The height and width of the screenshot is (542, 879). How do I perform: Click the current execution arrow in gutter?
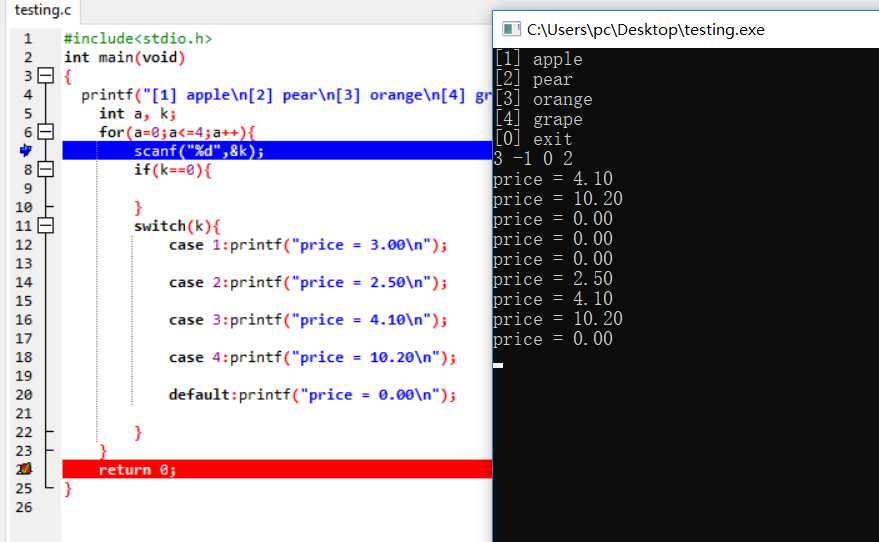pos(25,150)
